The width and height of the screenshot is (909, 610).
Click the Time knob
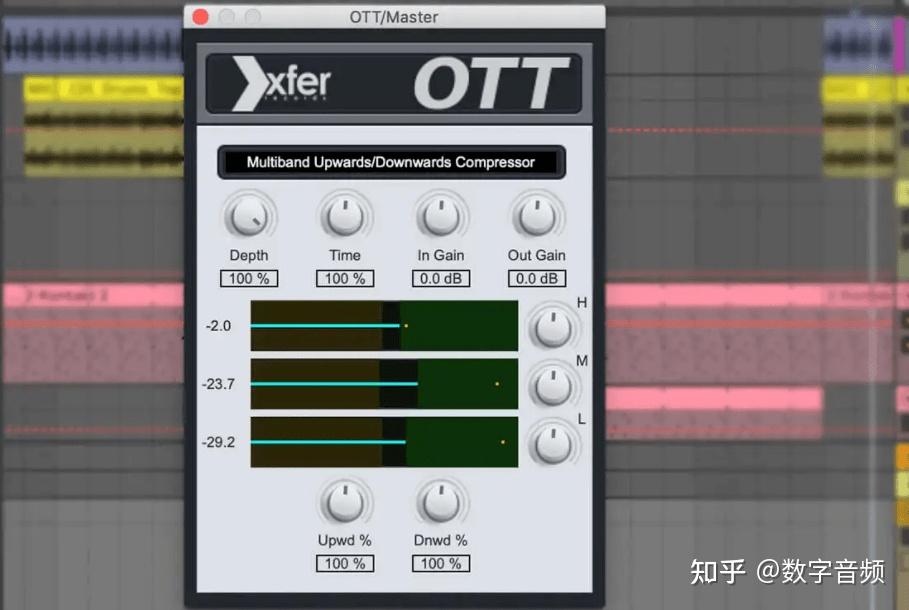pyautogui.click(x=345, y=217)
